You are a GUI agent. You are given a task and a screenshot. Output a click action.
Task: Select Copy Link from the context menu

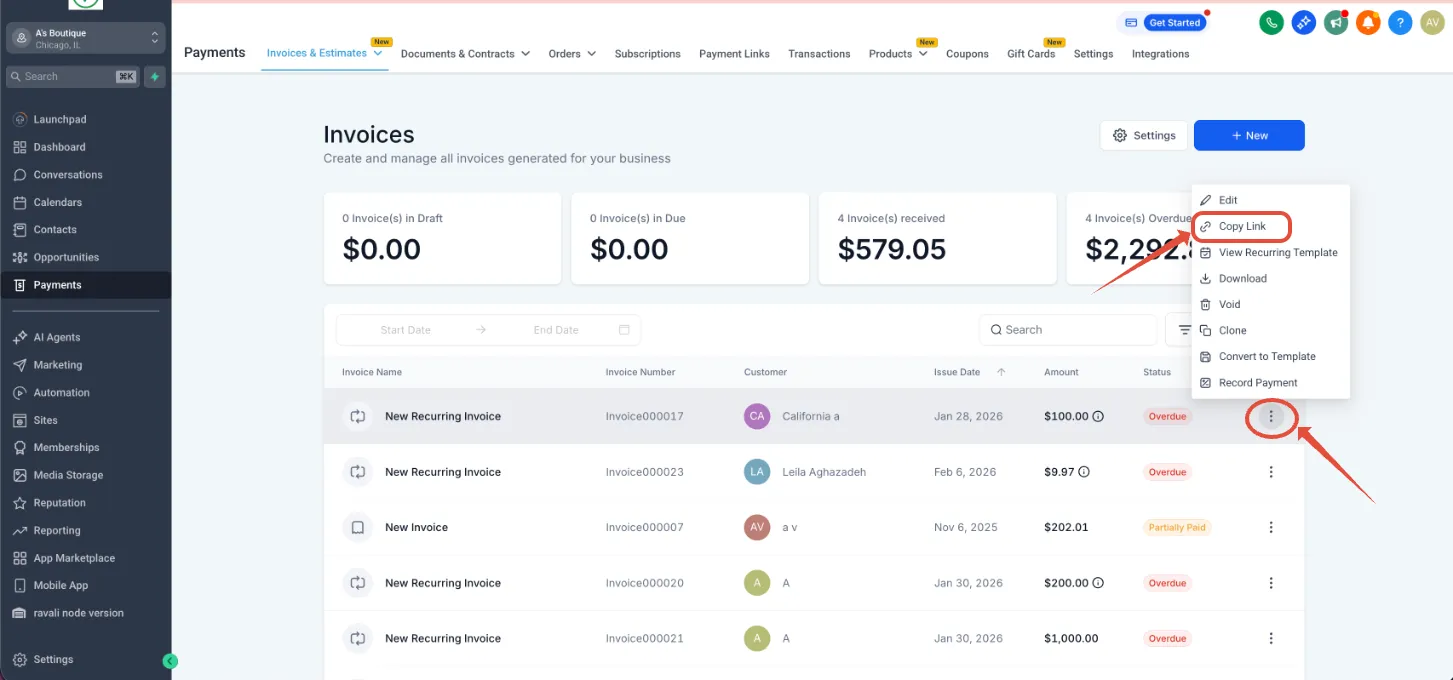pos(1242,226)
